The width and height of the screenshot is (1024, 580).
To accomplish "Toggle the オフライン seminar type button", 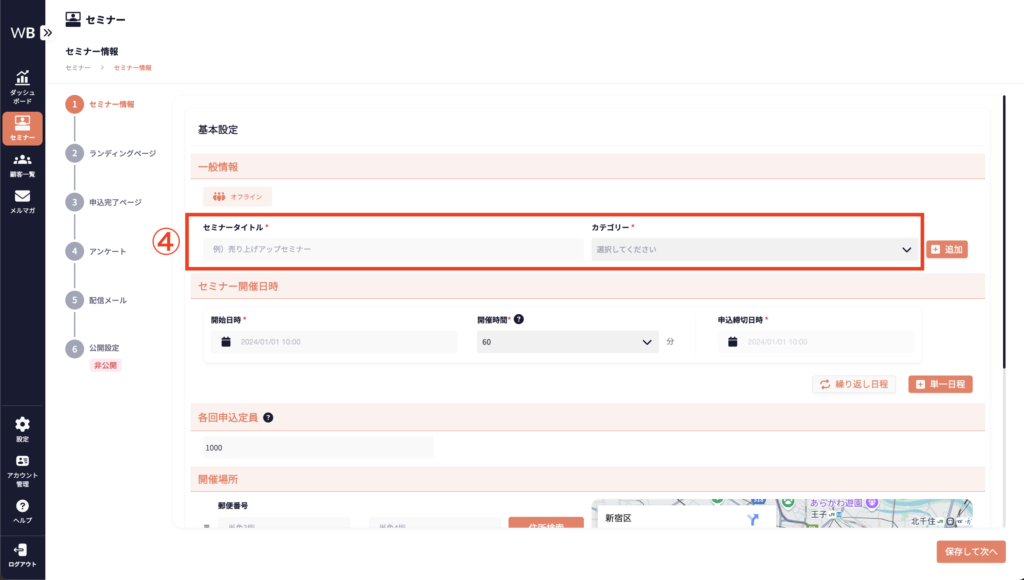I will coord(238,197).
